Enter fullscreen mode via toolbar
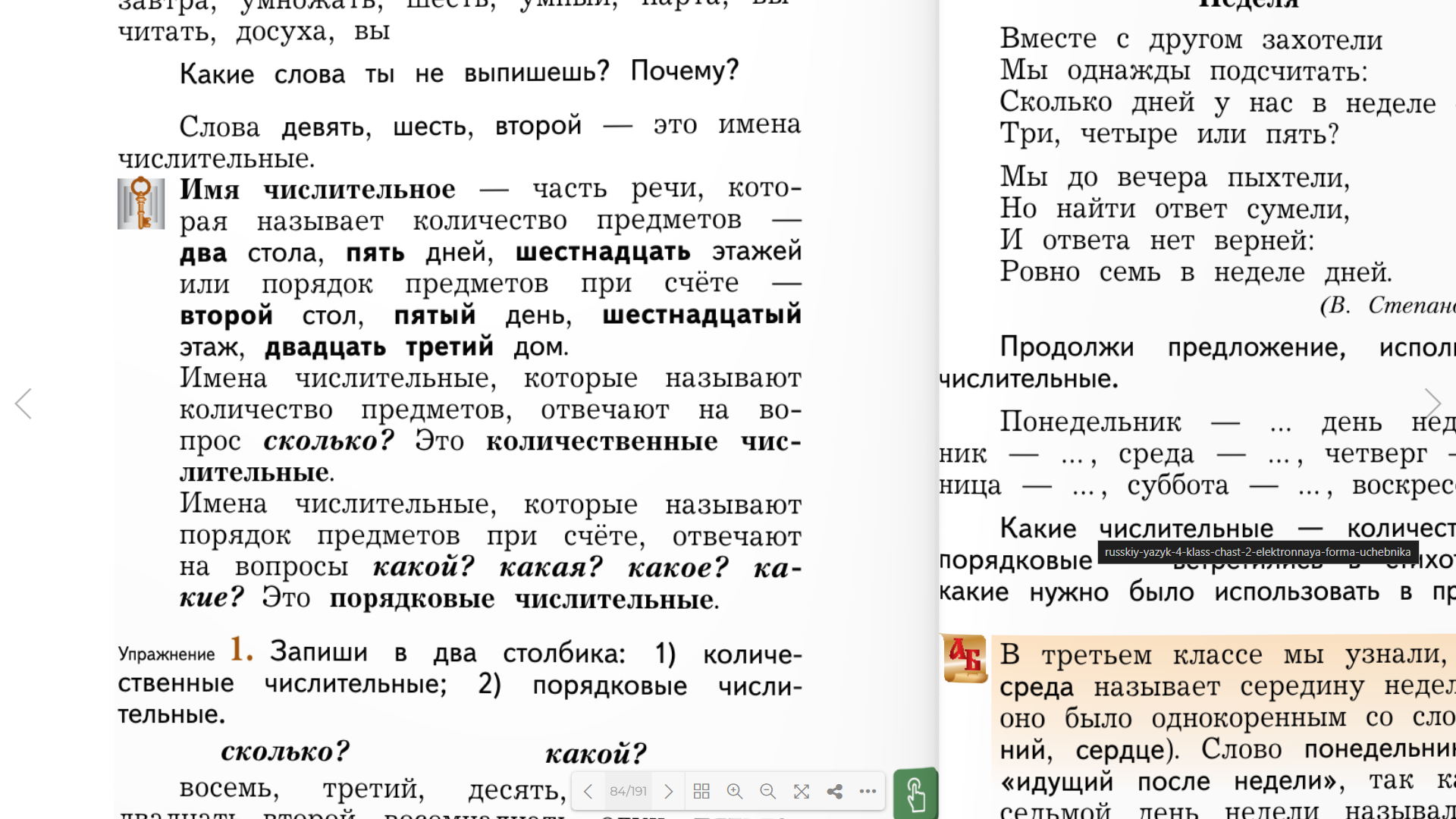Image resolution: width=1456 pixels, height=819 pixels. coord(802,792)
